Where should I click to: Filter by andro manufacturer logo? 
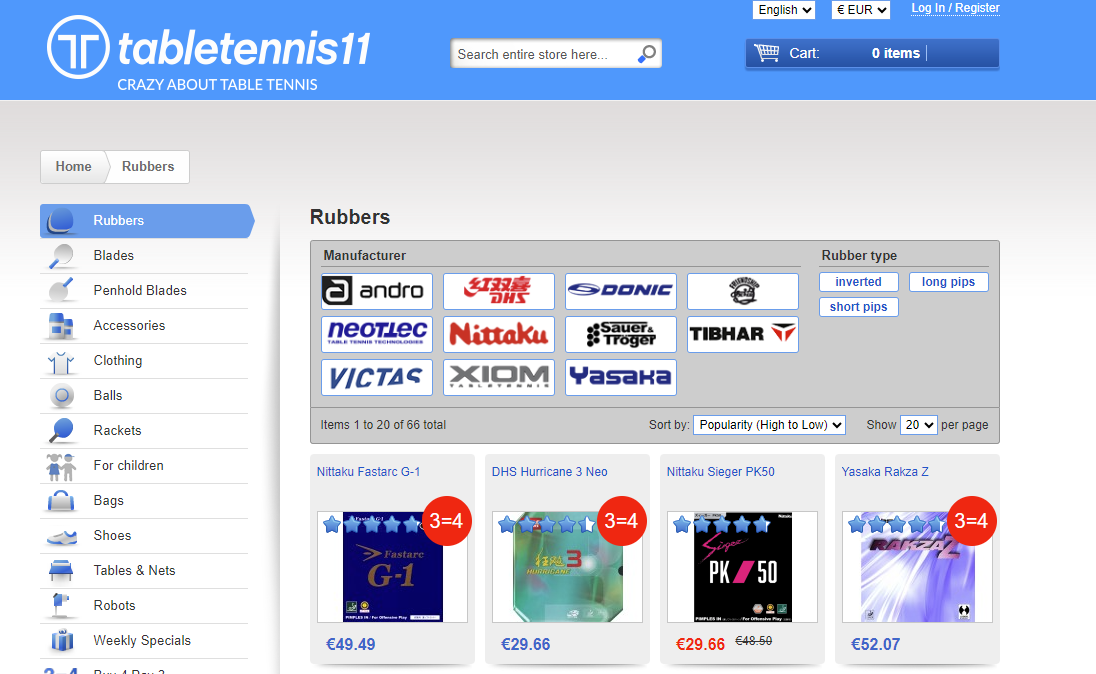377,291
